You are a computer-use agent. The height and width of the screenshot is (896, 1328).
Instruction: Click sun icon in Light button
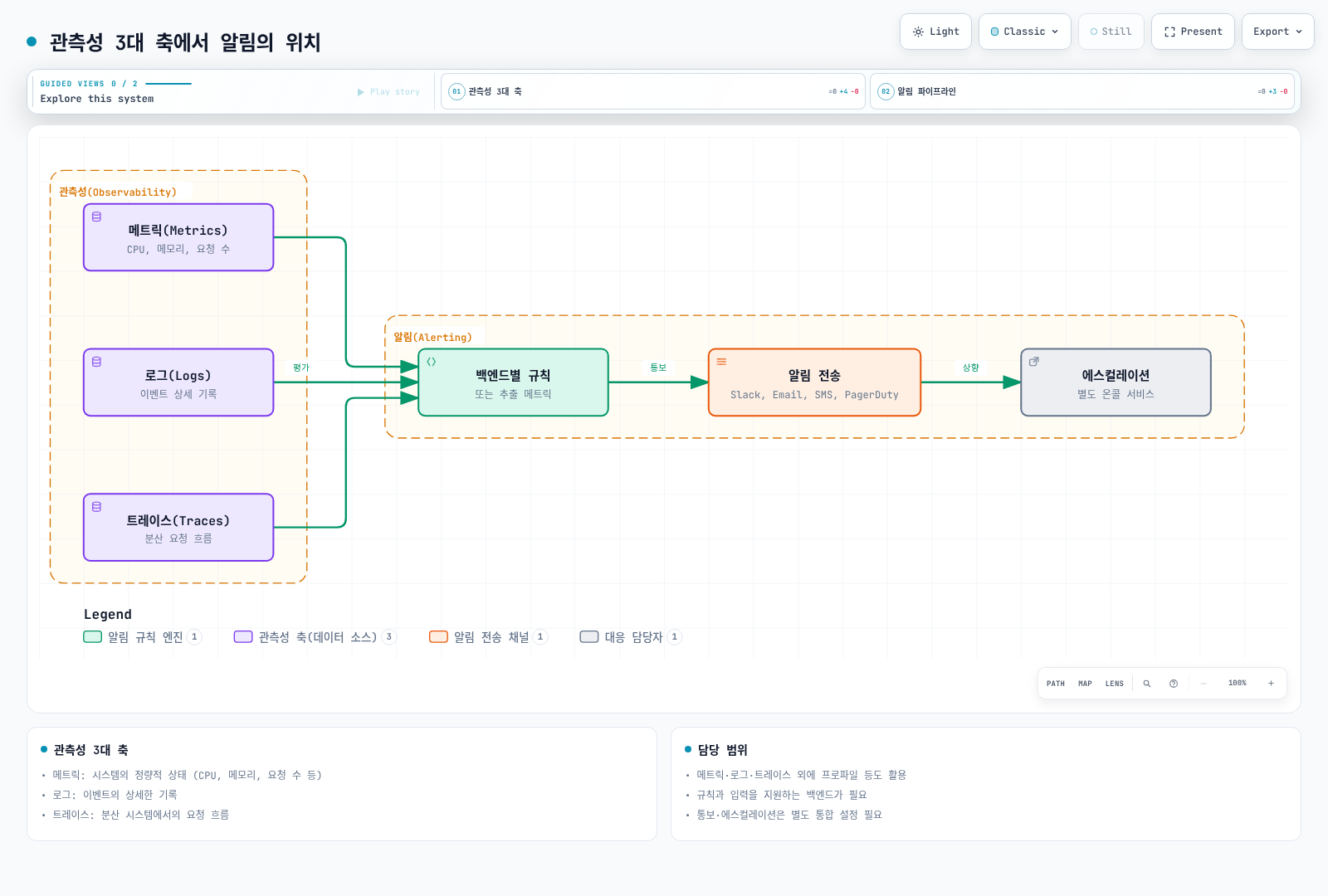point(918,32)
